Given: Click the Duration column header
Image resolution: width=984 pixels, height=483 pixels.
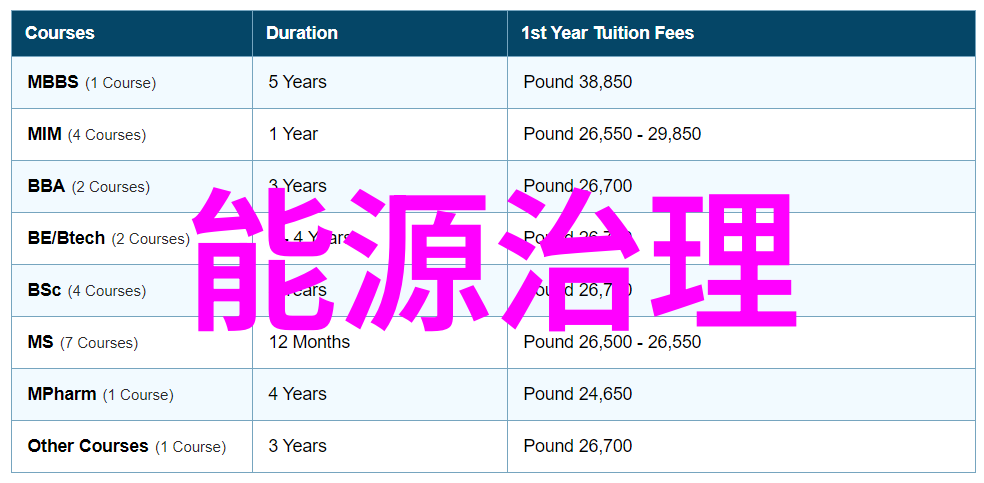Looking at the screenshot, I should coord(302,33).
